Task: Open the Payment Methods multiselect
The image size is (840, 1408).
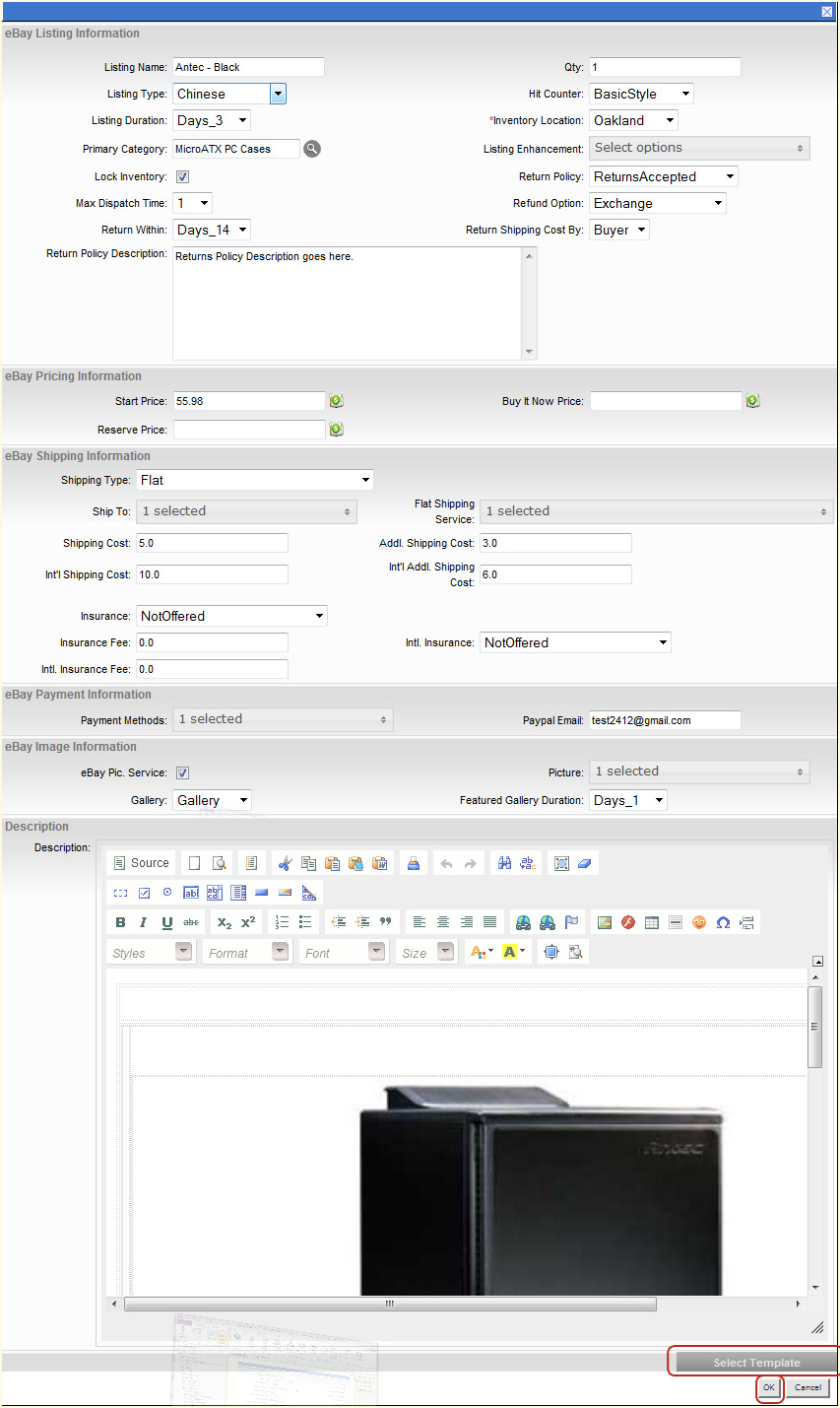Action: [x=283, y=719]
